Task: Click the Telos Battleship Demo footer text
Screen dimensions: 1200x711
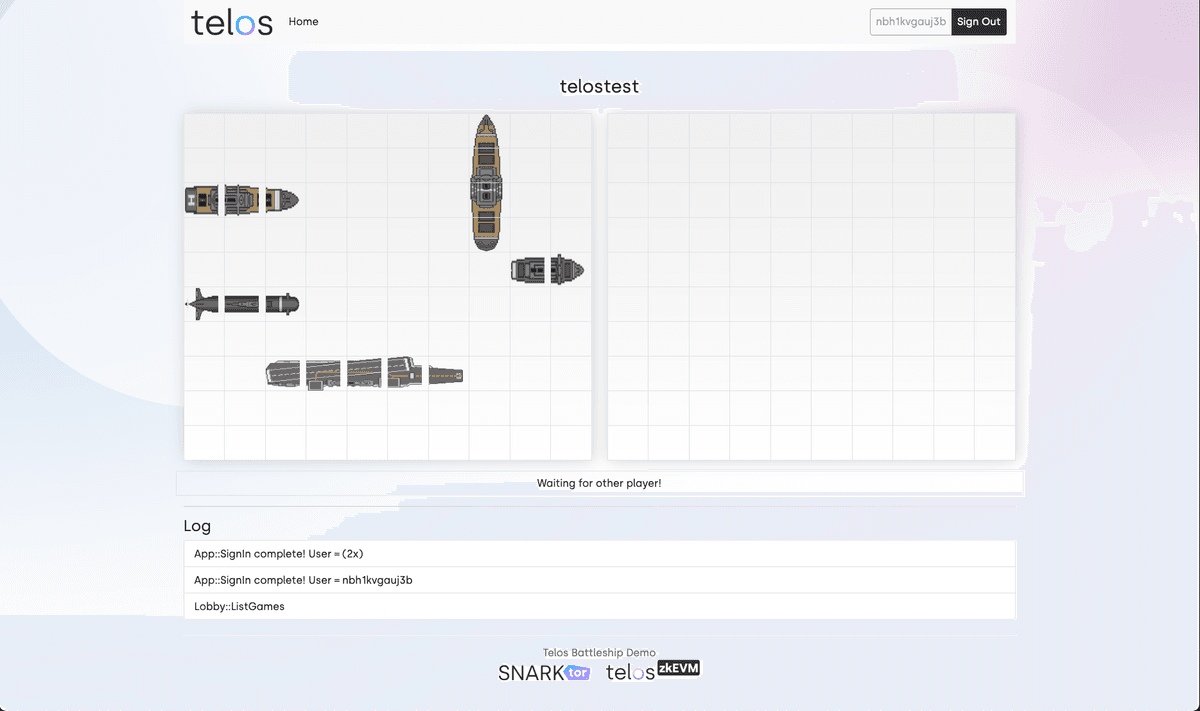Action: pyautogui.click(x=599, y=652)
